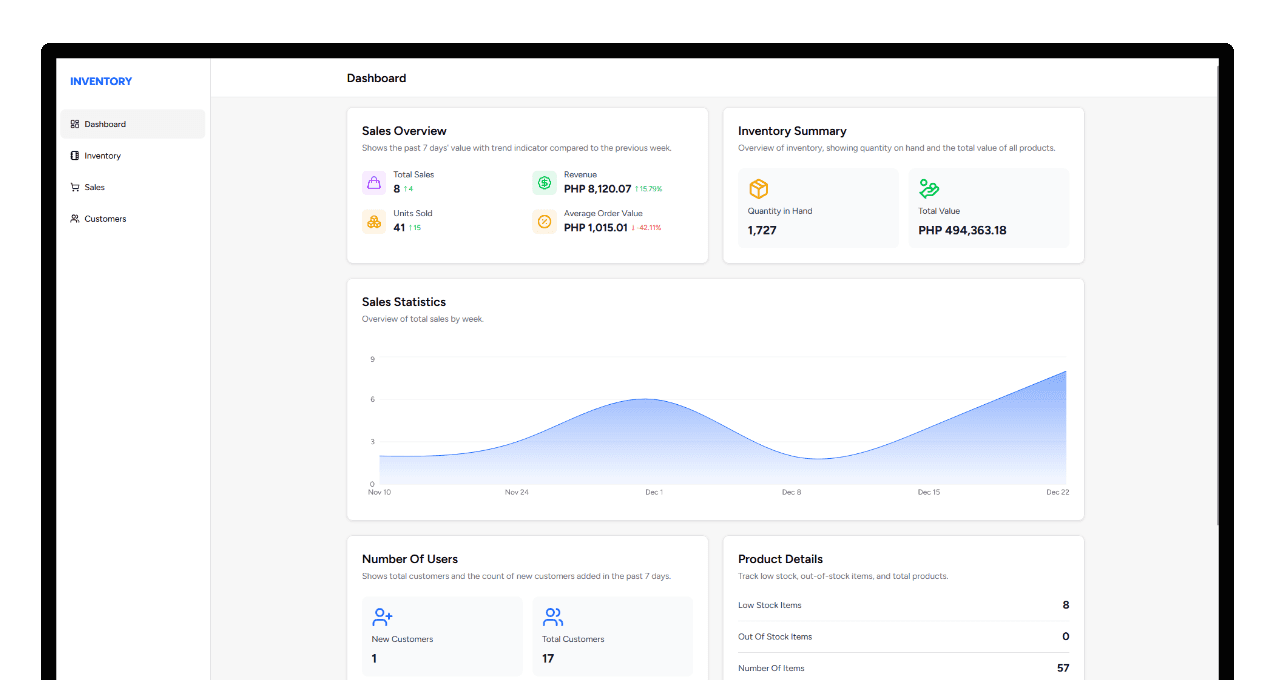Screen dimensions: 1280x680
Task: Select the Out Of Stock Items row
Action: coord(903,637)
